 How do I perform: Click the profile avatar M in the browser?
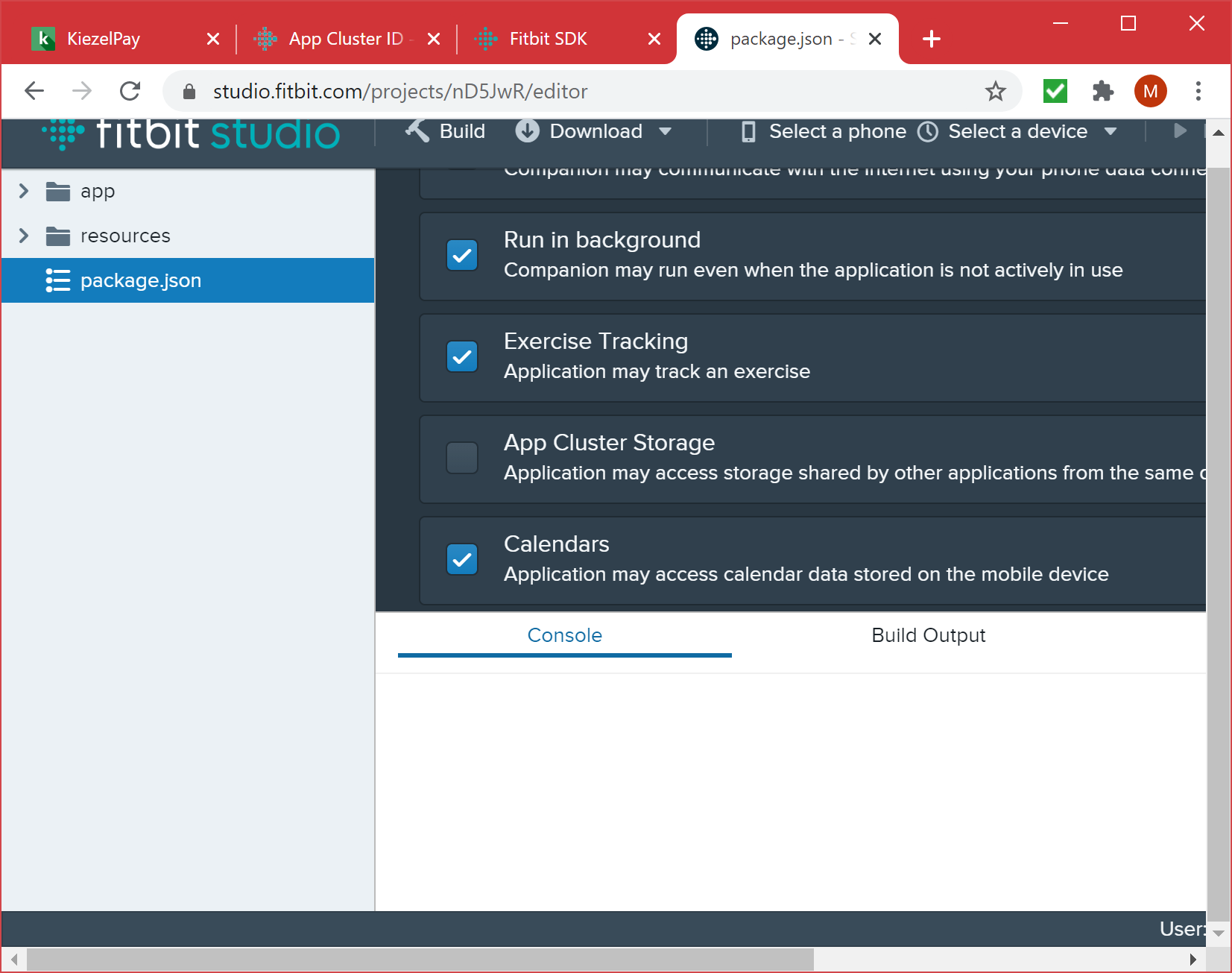tap(1149, 91)
